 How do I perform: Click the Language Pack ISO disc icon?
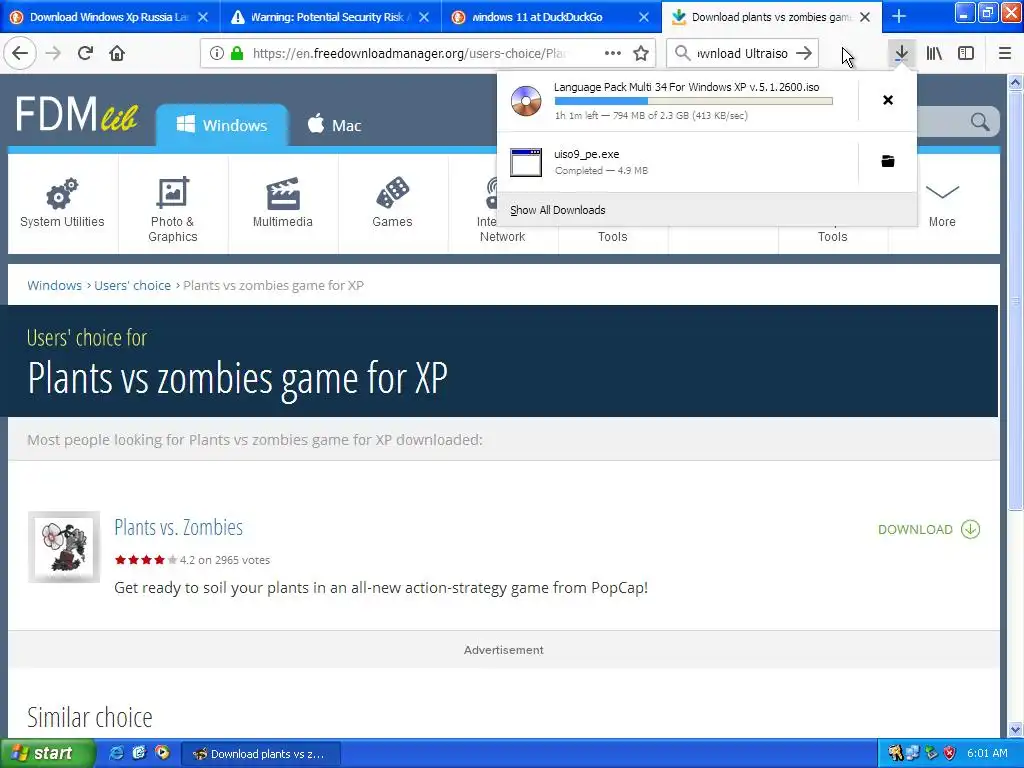[526, 101]
